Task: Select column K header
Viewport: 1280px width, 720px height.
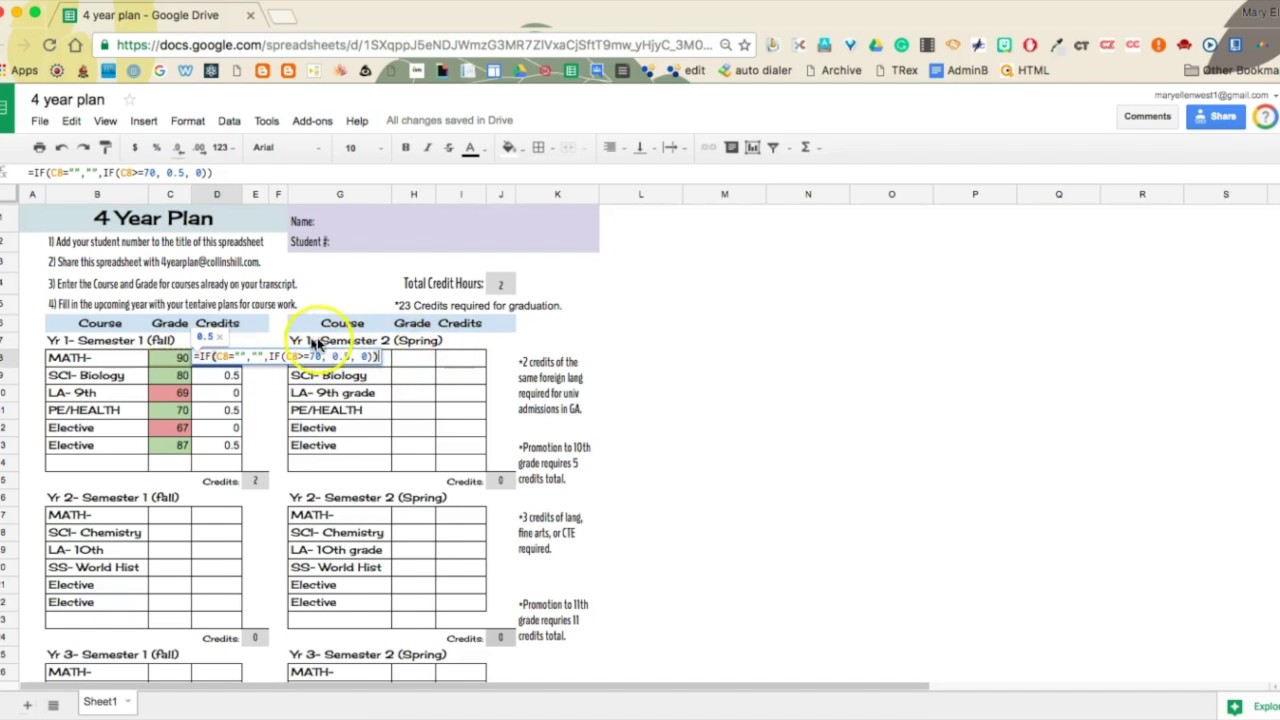Action: (557, 195)
